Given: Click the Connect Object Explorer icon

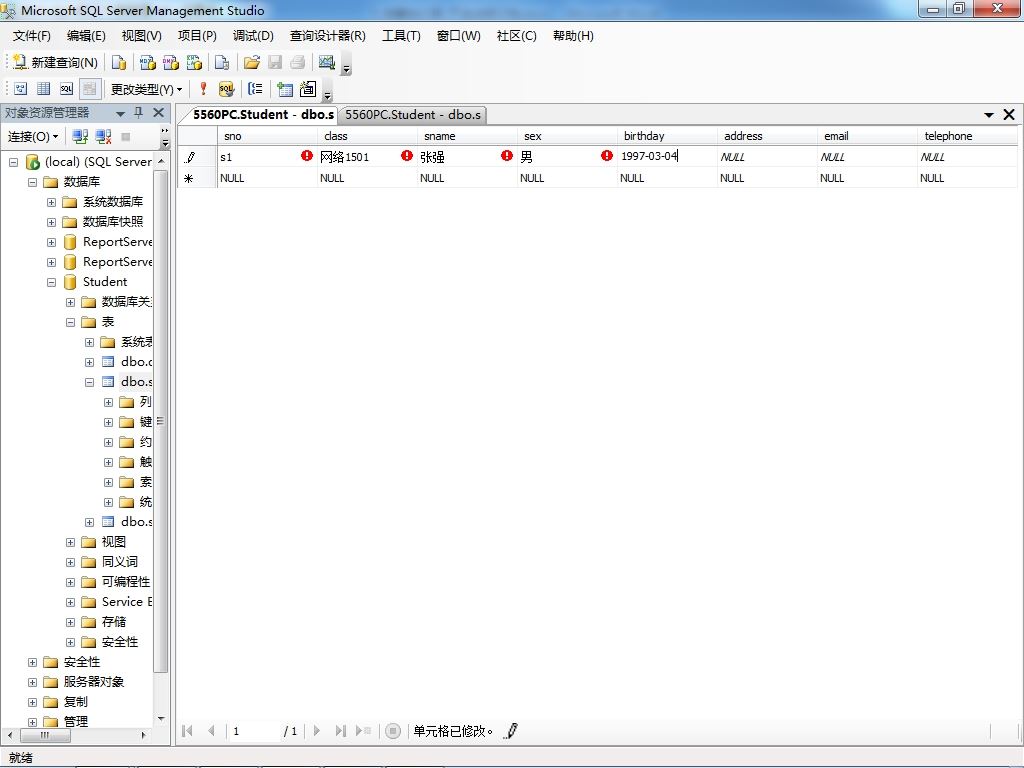Looking at the screenshot, I should (x=80, y=136).
